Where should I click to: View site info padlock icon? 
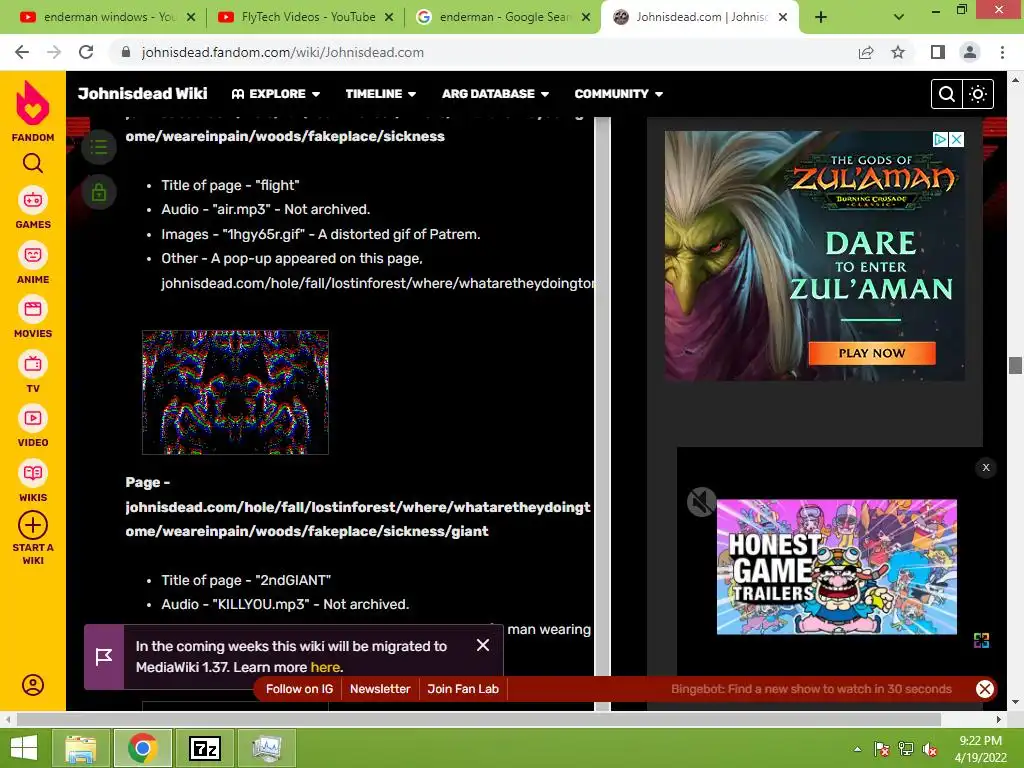[126, 52]
